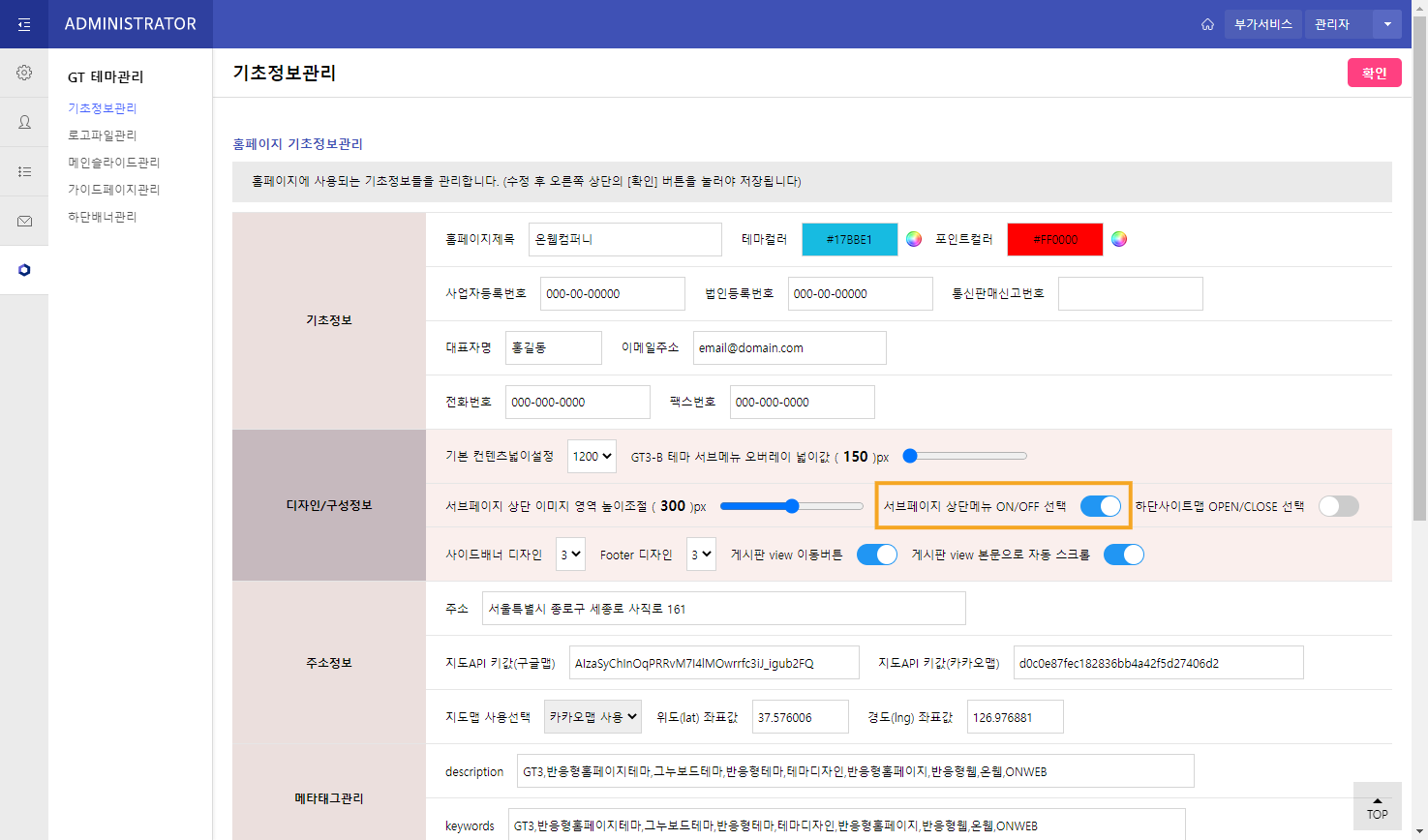Click the description meta tag input field
Image resolution: width=1428 pixels, height=840 pixels.
856,771
